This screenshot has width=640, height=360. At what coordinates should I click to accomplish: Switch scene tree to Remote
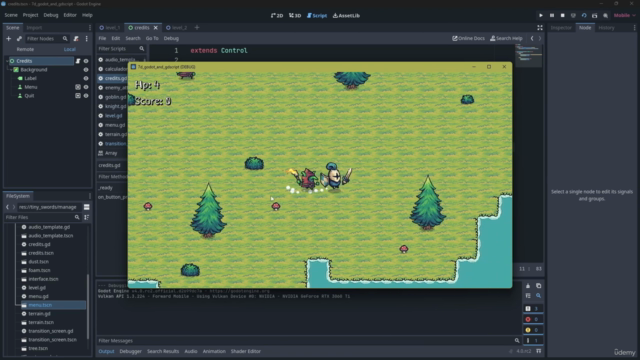click(x=25, y=49)
